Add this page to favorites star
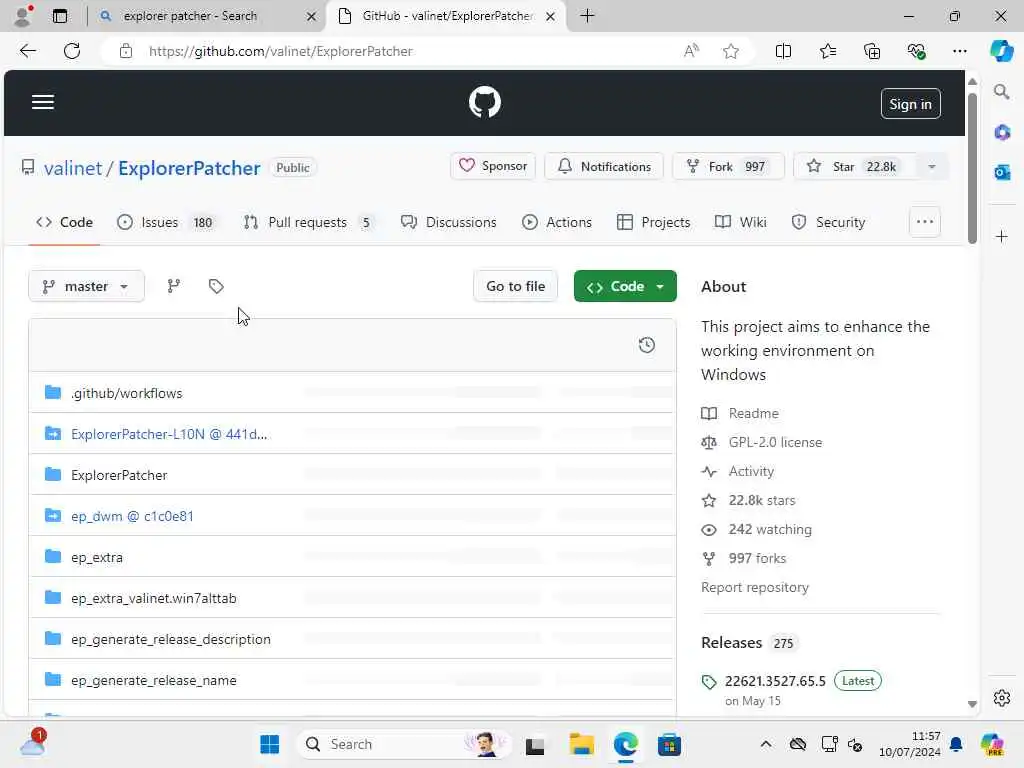Viewport: 1024px width, 768px height. (731, 51)
